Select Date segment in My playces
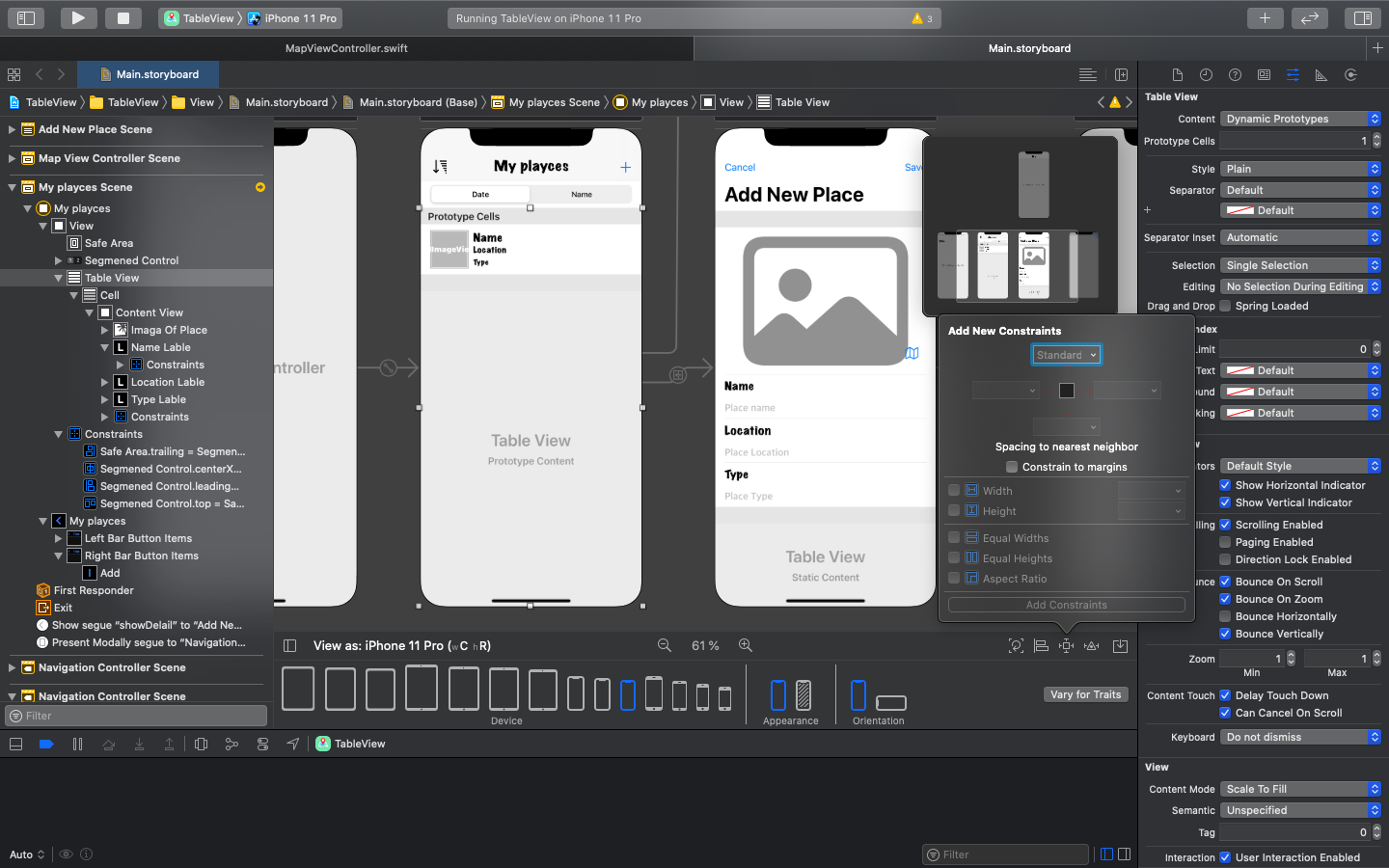Screen dimensions: 1389x868 tap(480, 194)
